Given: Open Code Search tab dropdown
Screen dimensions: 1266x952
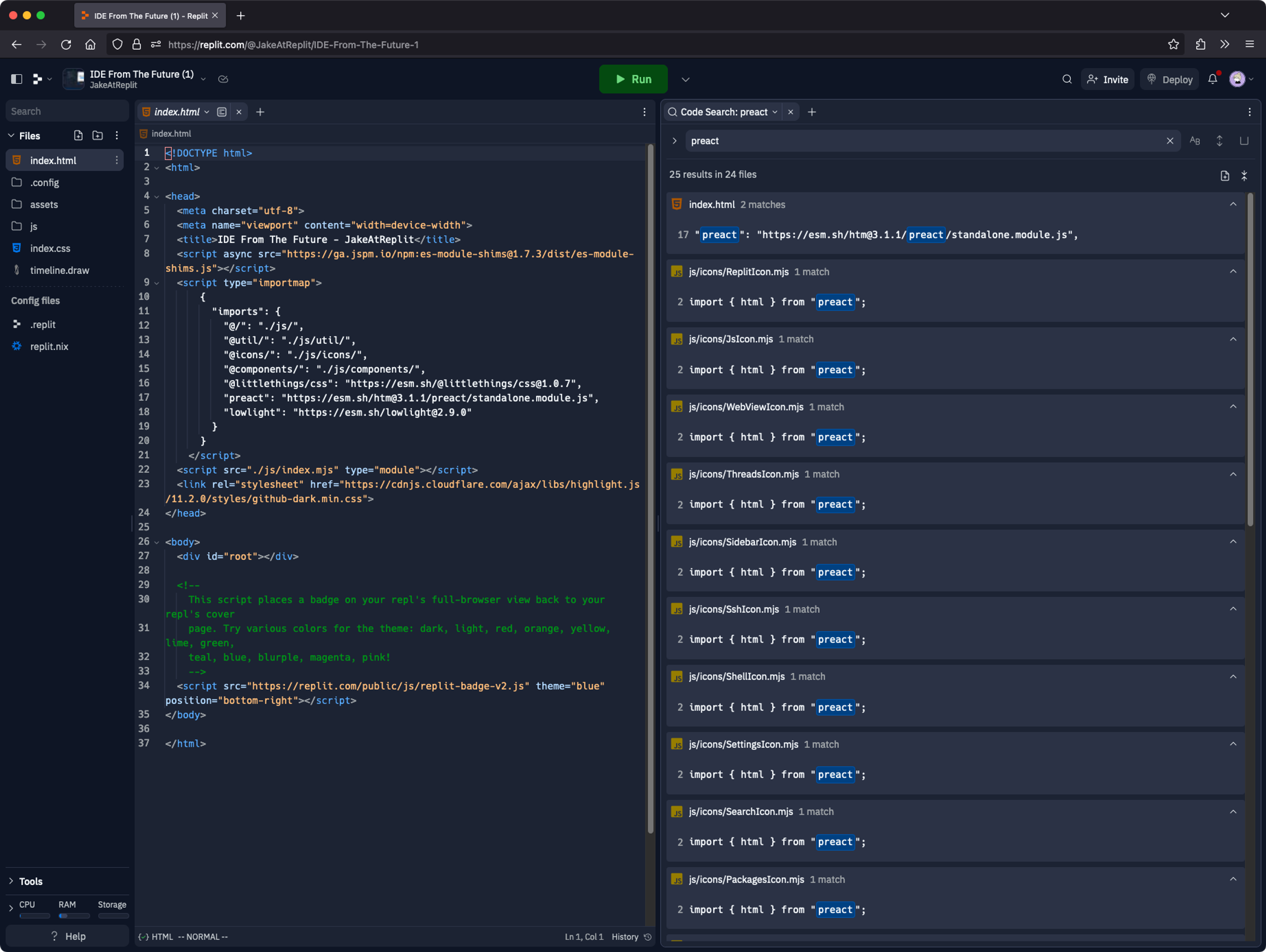Looking at the screenshot, I should (775, 112).
